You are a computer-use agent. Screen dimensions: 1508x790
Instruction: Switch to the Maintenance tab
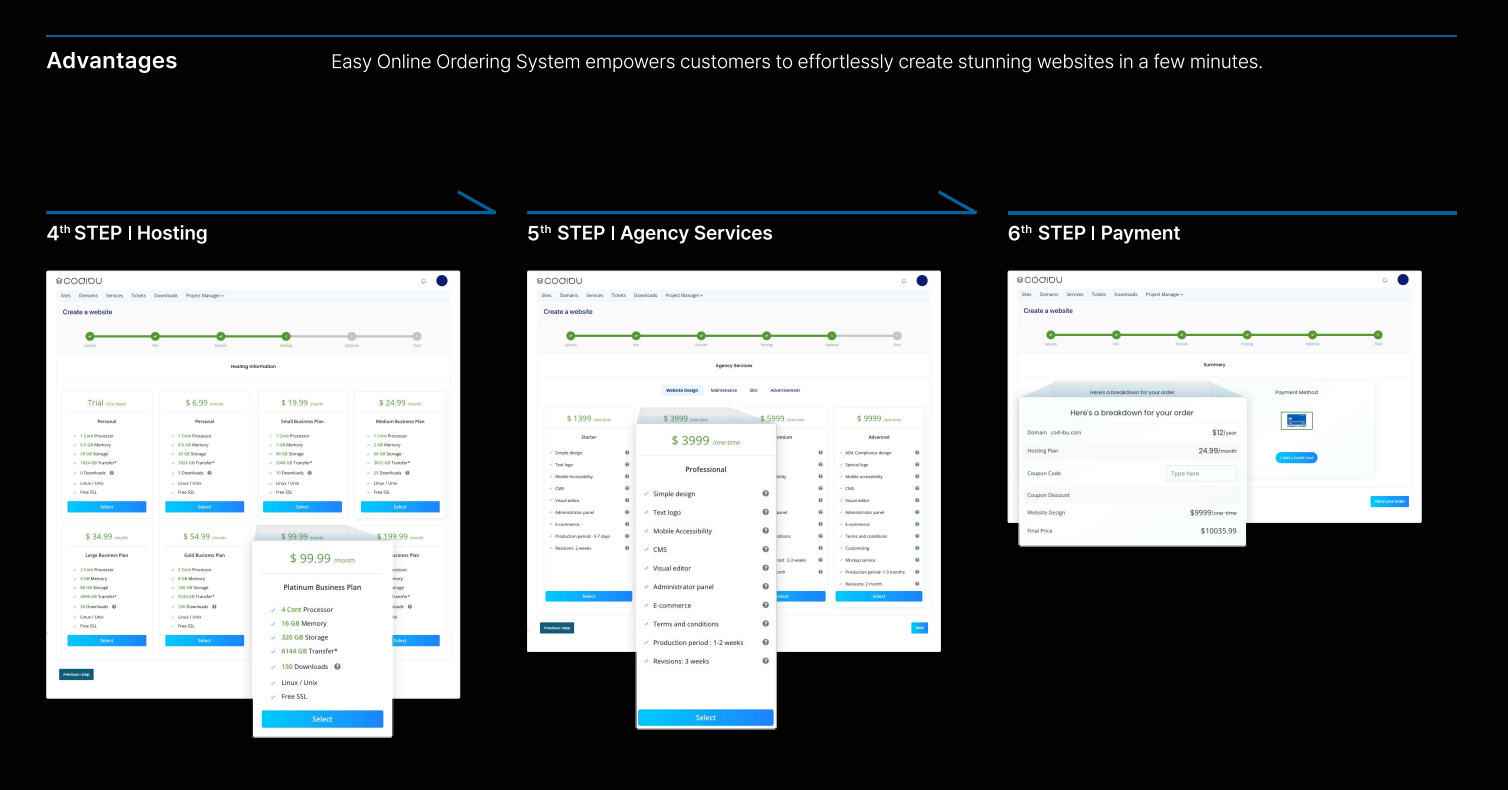coord(724,390)
